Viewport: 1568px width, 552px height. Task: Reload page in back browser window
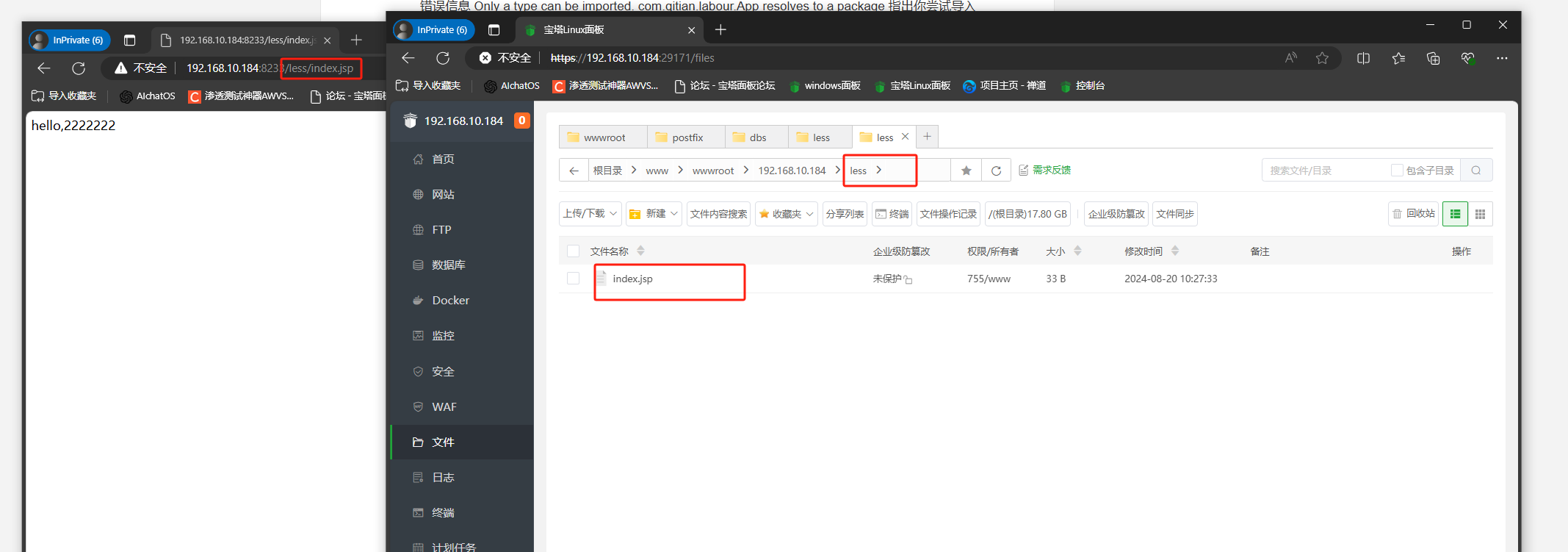click(79, 68)
